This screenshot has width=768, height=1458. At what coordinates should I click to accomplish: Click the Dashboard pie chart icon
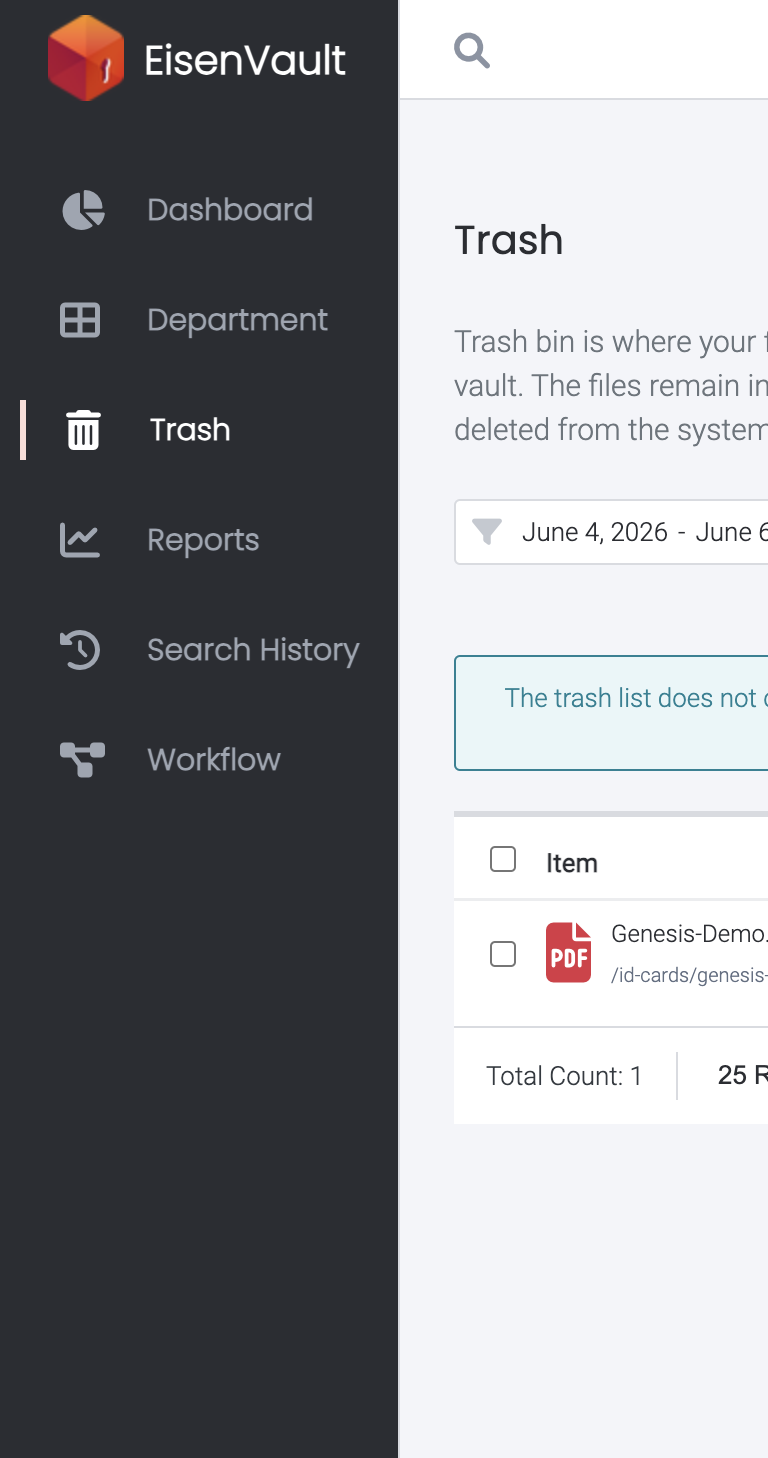pos(83,210)
